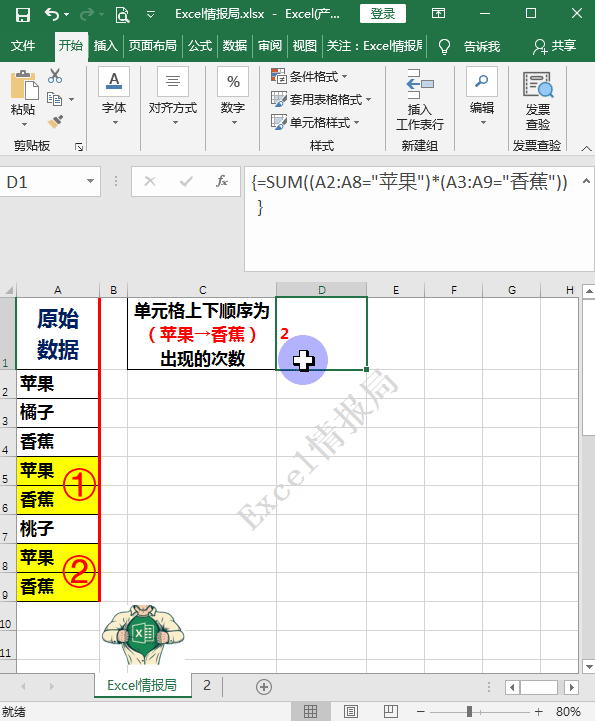
Task: Click the Save icon in title bar
Action: pyautogui.click(x=23, y=15)
